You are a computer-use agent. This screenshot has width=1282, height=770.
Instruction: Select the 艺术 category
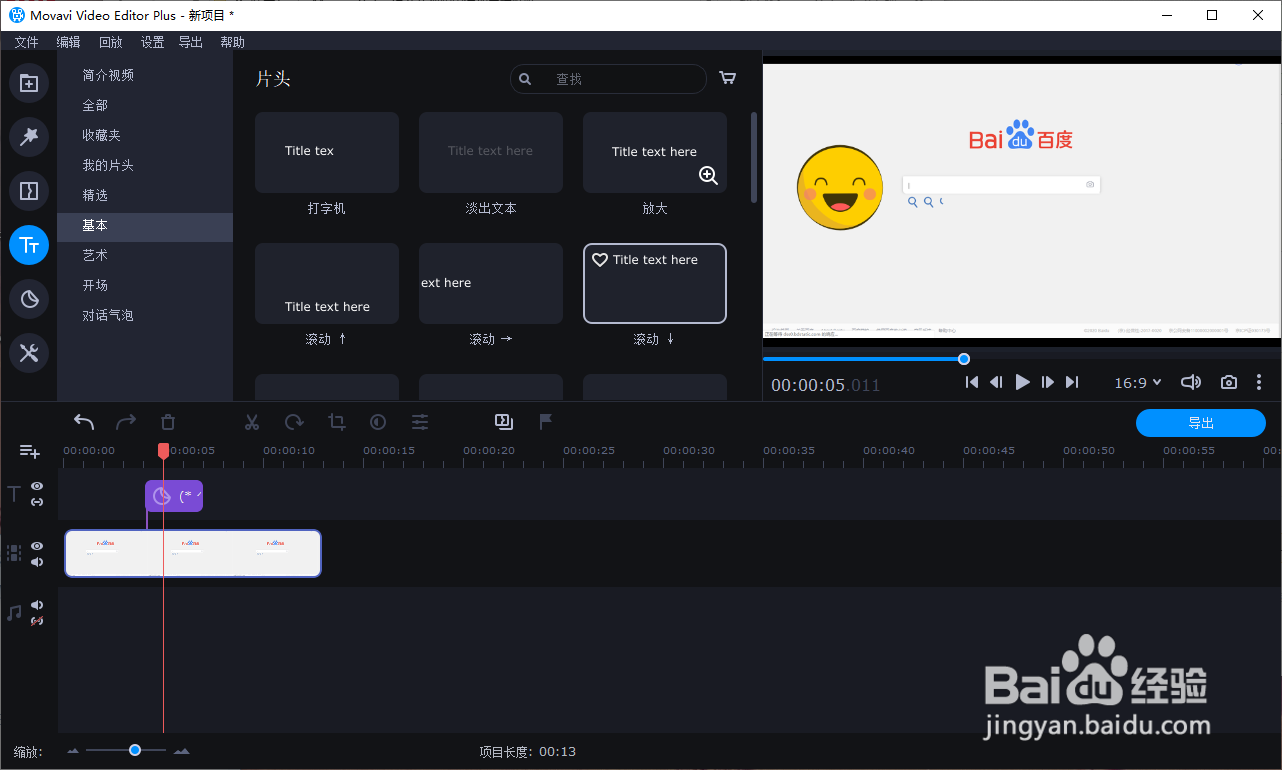[144, 255]
